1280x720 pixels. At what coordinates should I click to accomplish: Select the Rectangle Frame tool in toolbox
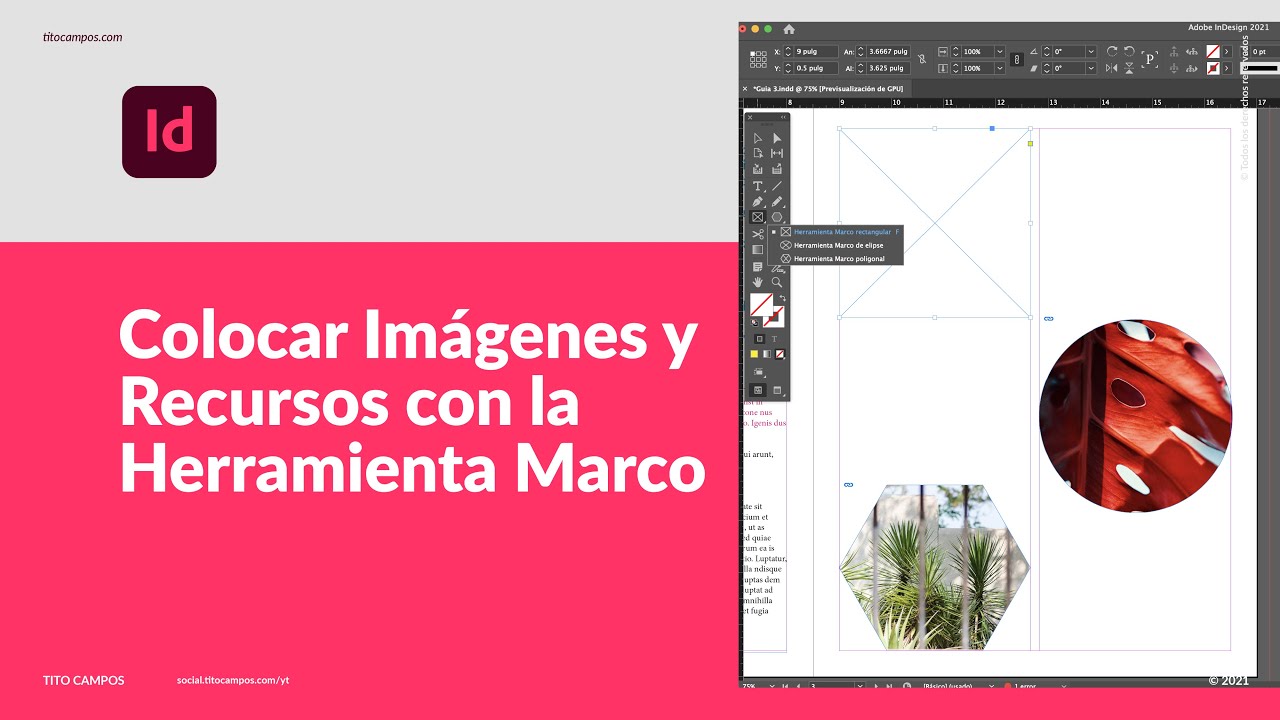(x=757, y=217)
